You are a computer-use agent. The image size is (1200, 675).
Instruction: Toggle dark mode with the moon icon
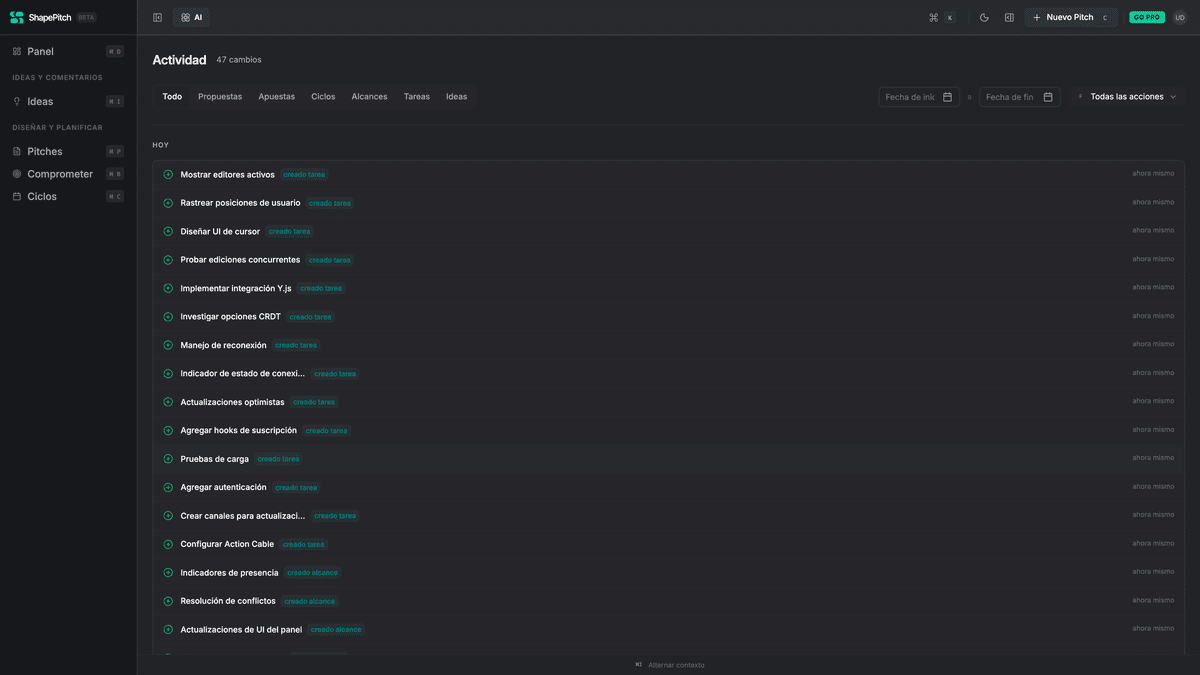coord(983,17)
